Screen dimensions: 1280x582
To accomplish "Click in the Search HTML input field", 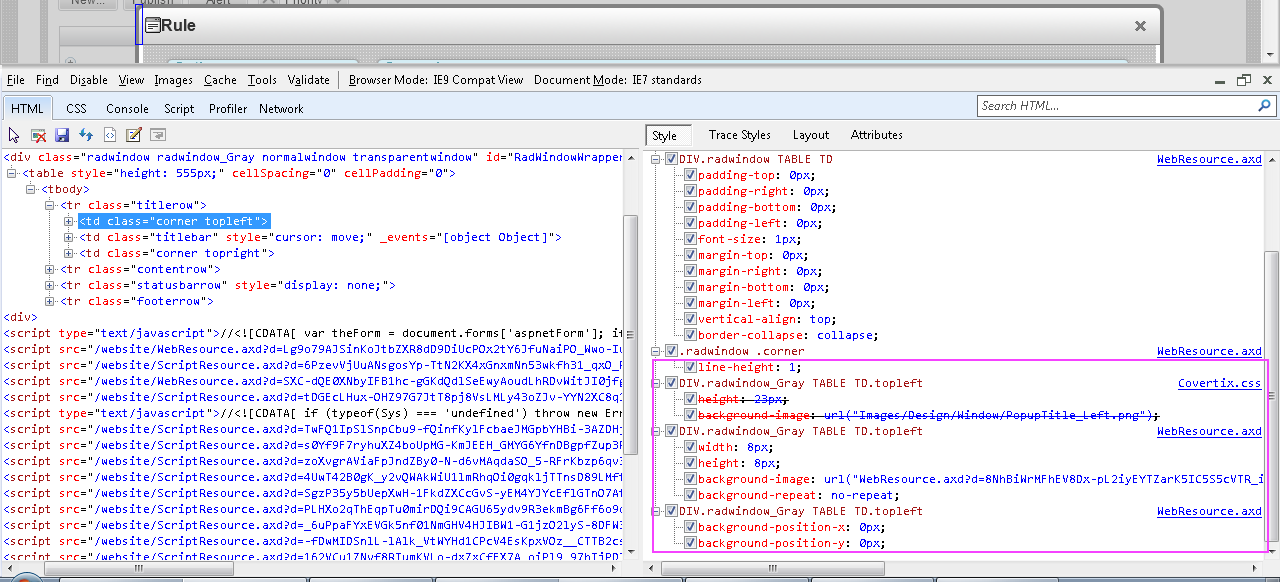I will click(x=1116, y=105).
